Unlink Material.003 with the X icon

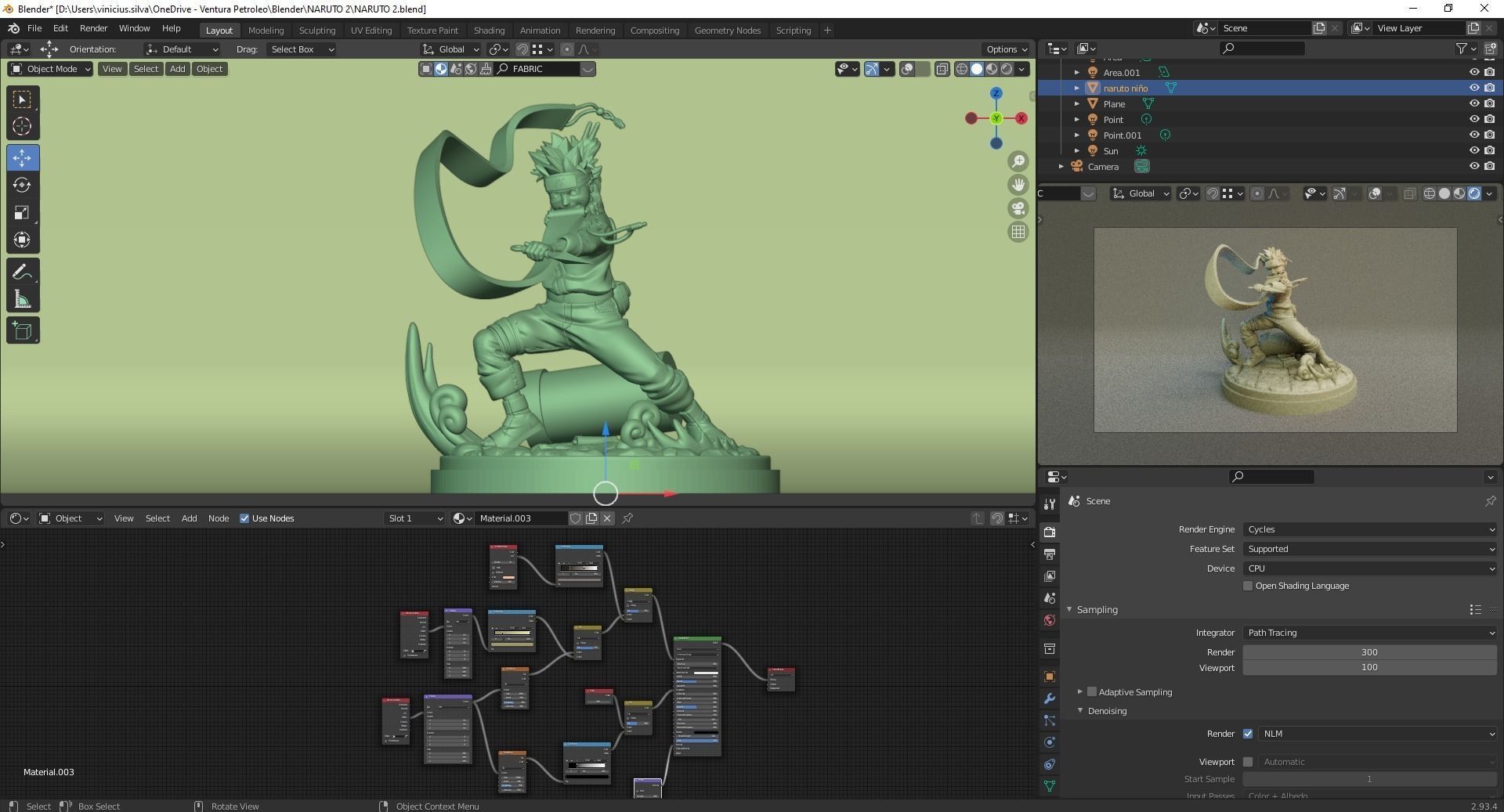click(607, 518)
